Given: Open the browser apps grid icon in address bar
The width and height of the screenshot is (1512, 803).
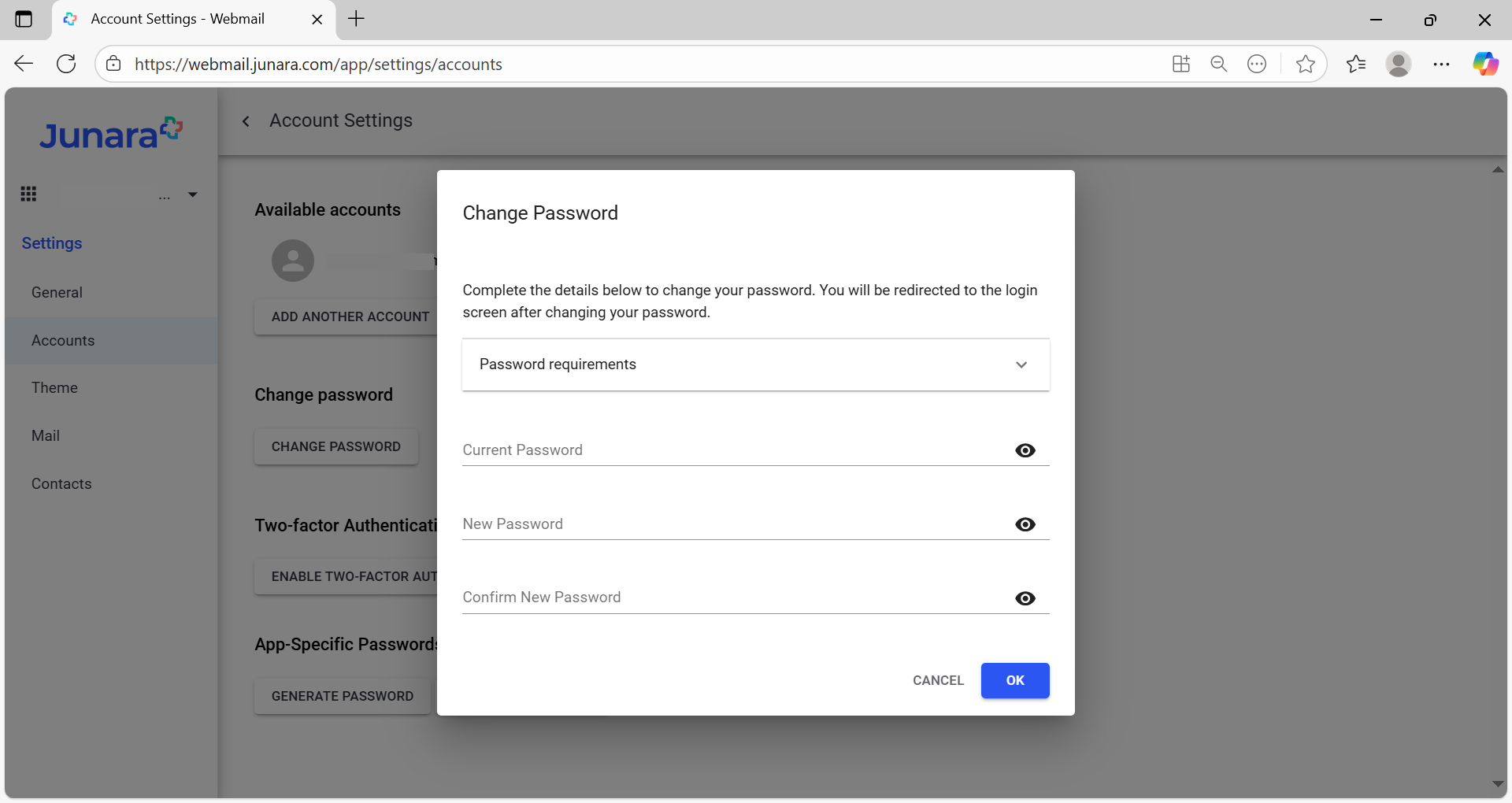Looking at the screenshot, I should point(1180,64).
